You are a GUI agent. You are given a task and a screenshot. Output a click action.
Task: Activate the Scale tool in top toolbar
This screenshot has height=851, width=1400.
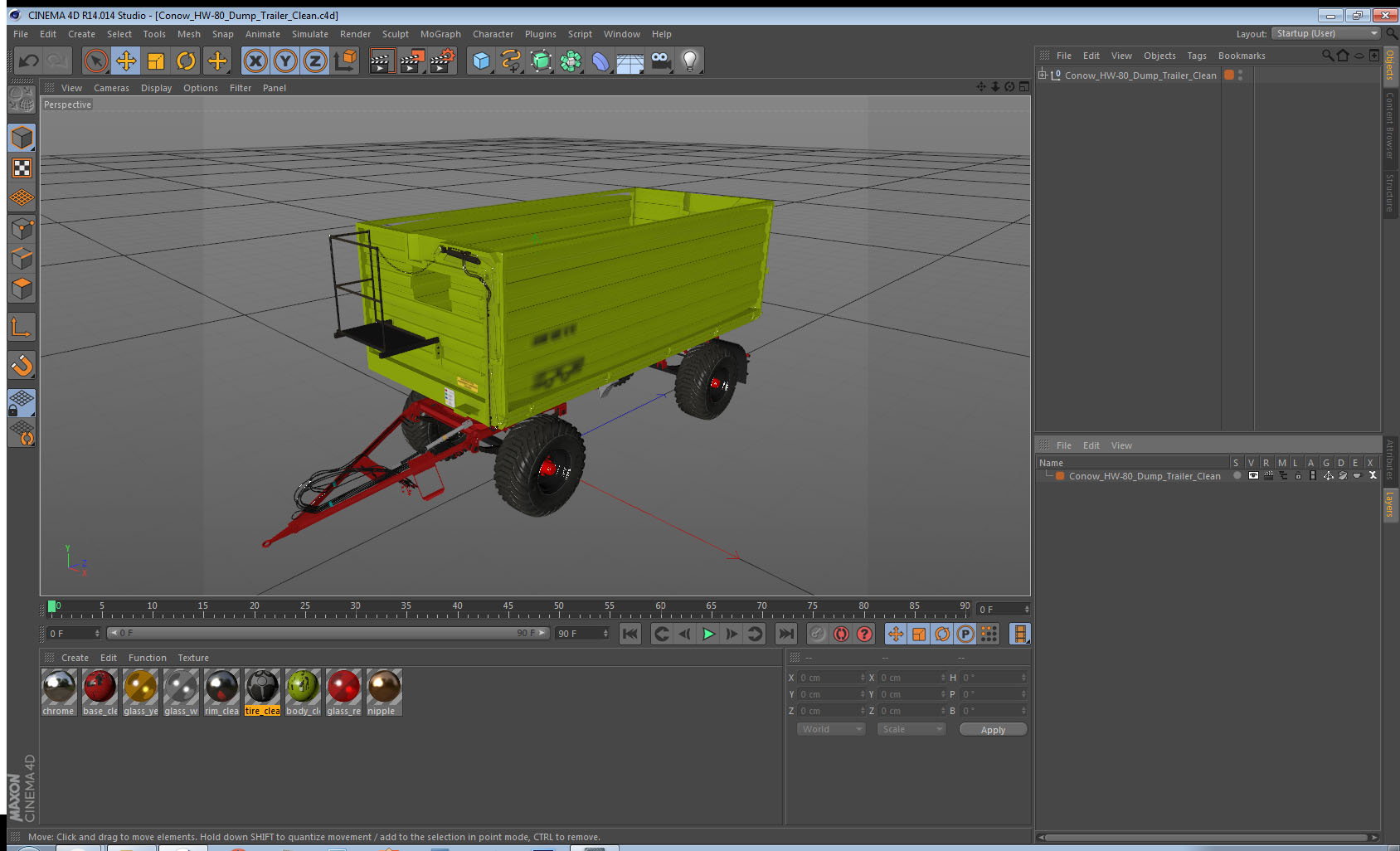pos(156,61)
